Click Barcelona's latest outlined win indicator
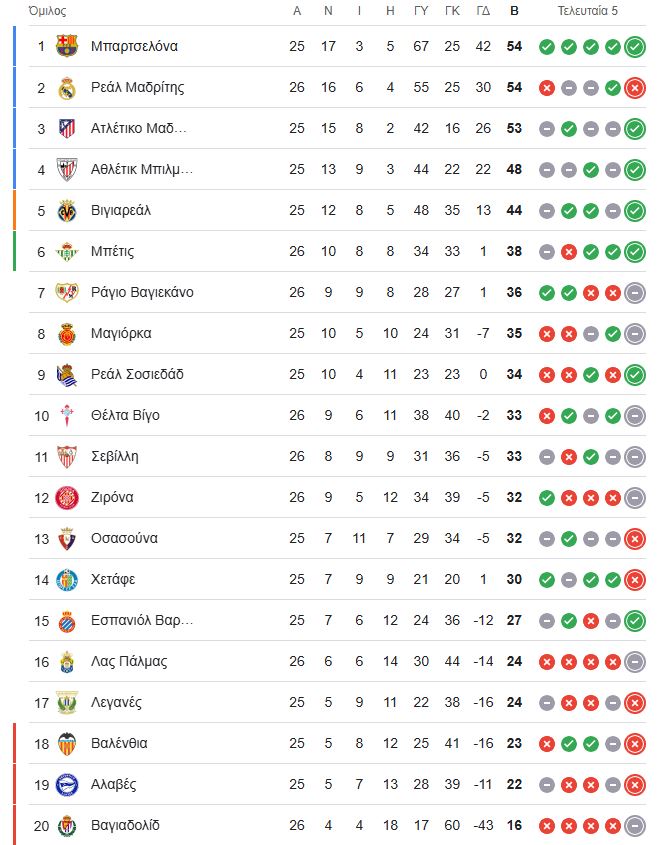This screenshot has width=663, height=845. pos(635,47)
